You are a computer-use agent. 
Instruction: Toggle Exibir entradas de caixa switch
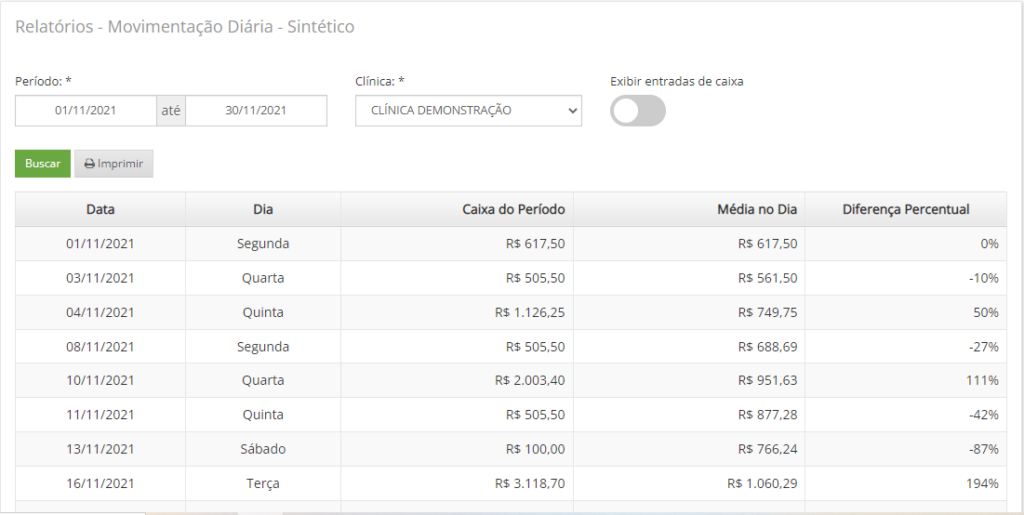(x=637, y=111)
